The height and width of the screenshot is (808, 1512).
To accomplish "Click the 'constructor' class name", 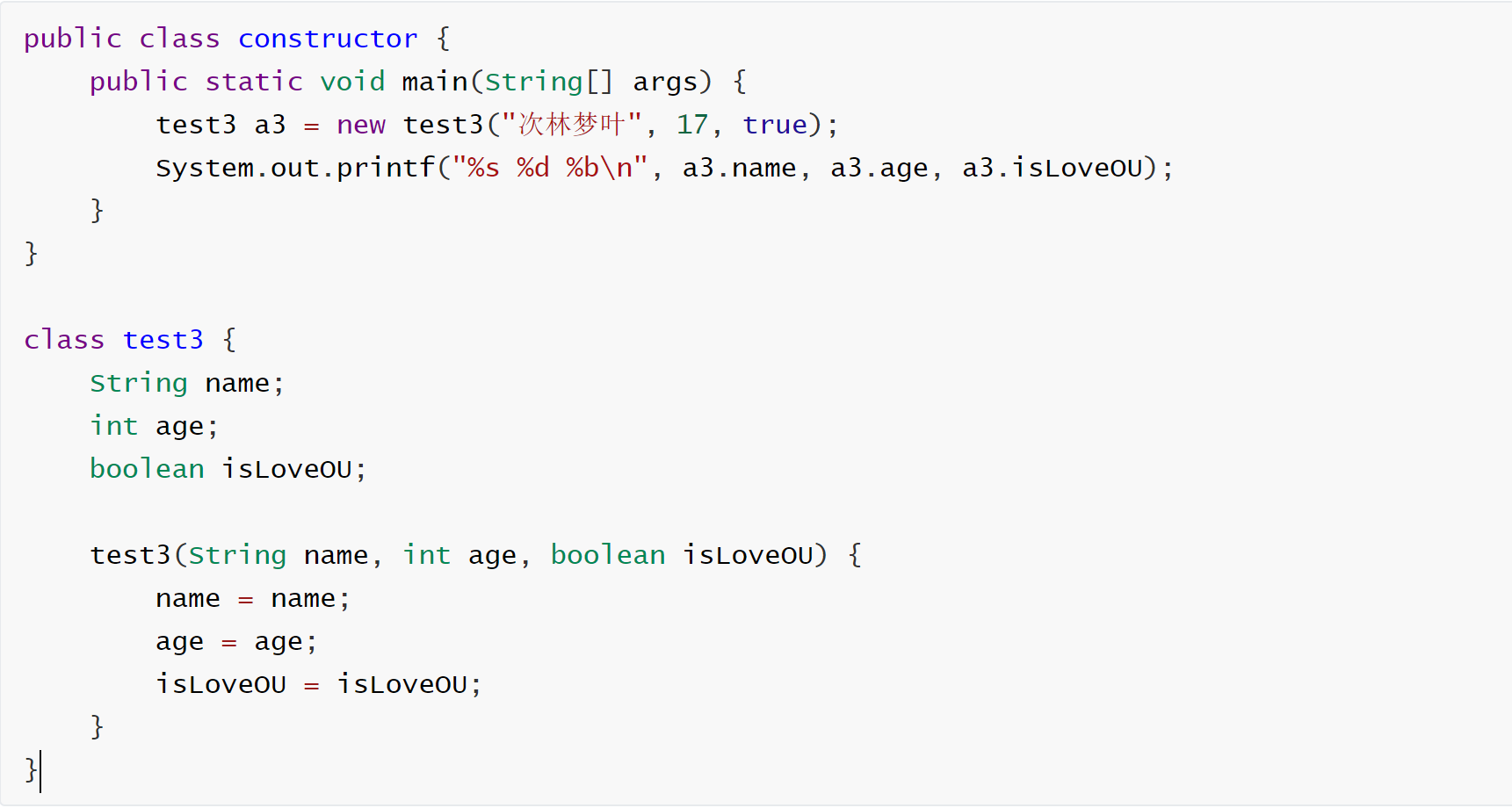I will [327, 39].
